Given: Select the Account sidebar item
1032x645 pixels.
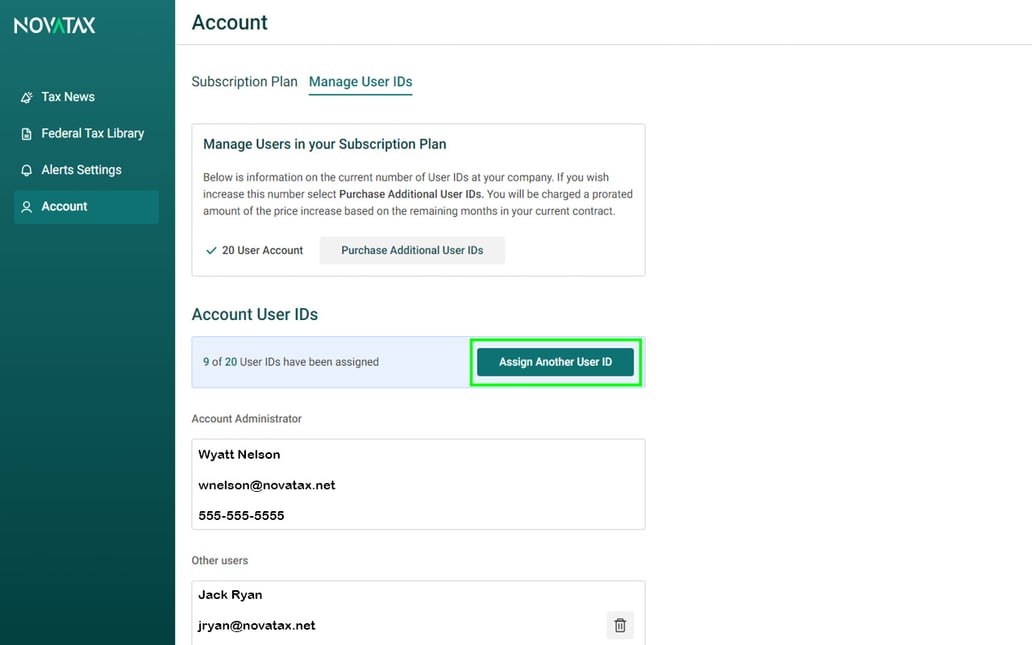Looking at the screenshot, I should pos(86,207).
